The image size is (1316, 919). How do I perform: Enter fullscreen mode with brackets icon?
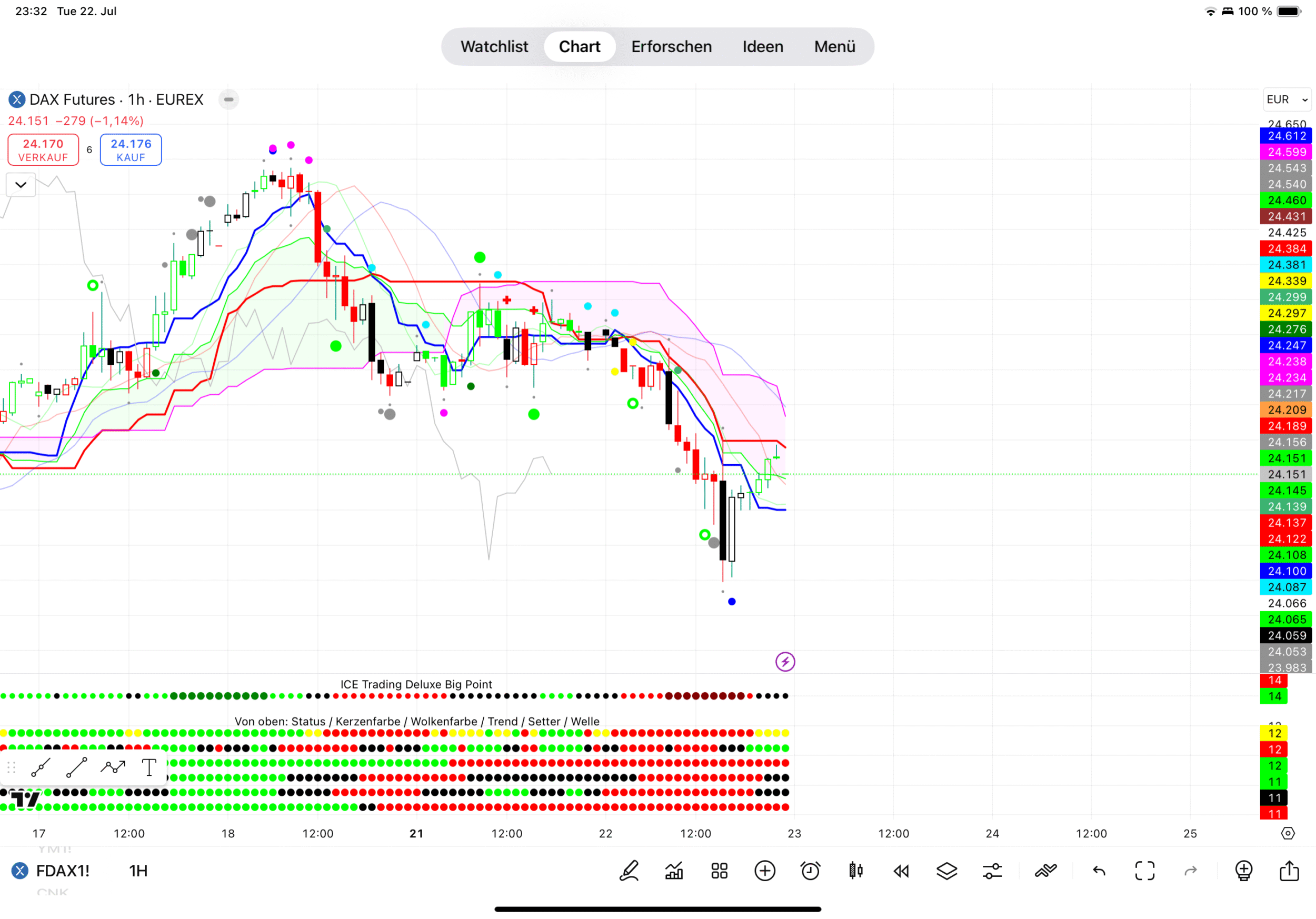coord(1144,872)
